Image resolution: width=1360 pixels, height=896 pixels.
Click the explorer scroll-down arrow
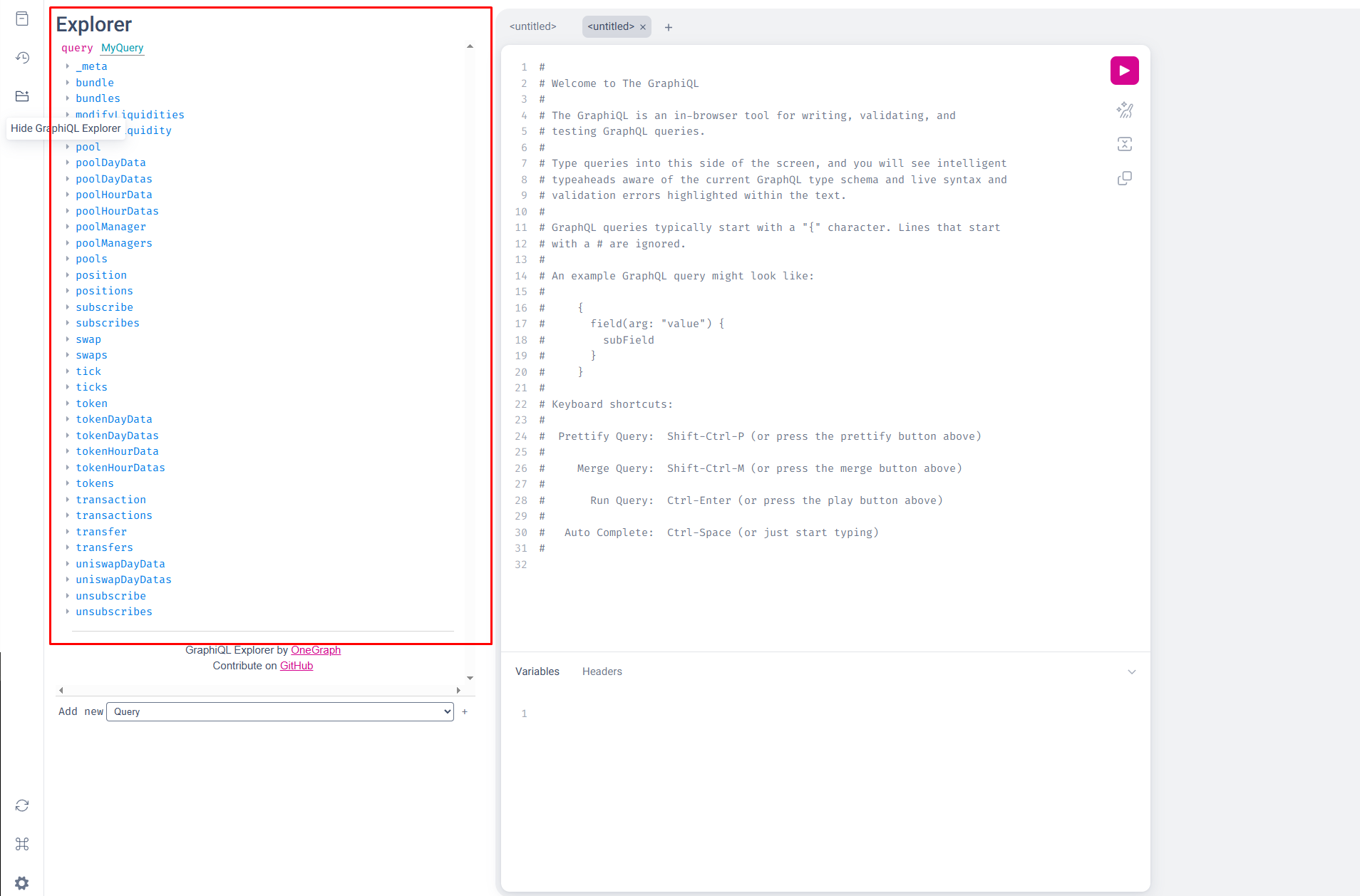pos(470,678)
